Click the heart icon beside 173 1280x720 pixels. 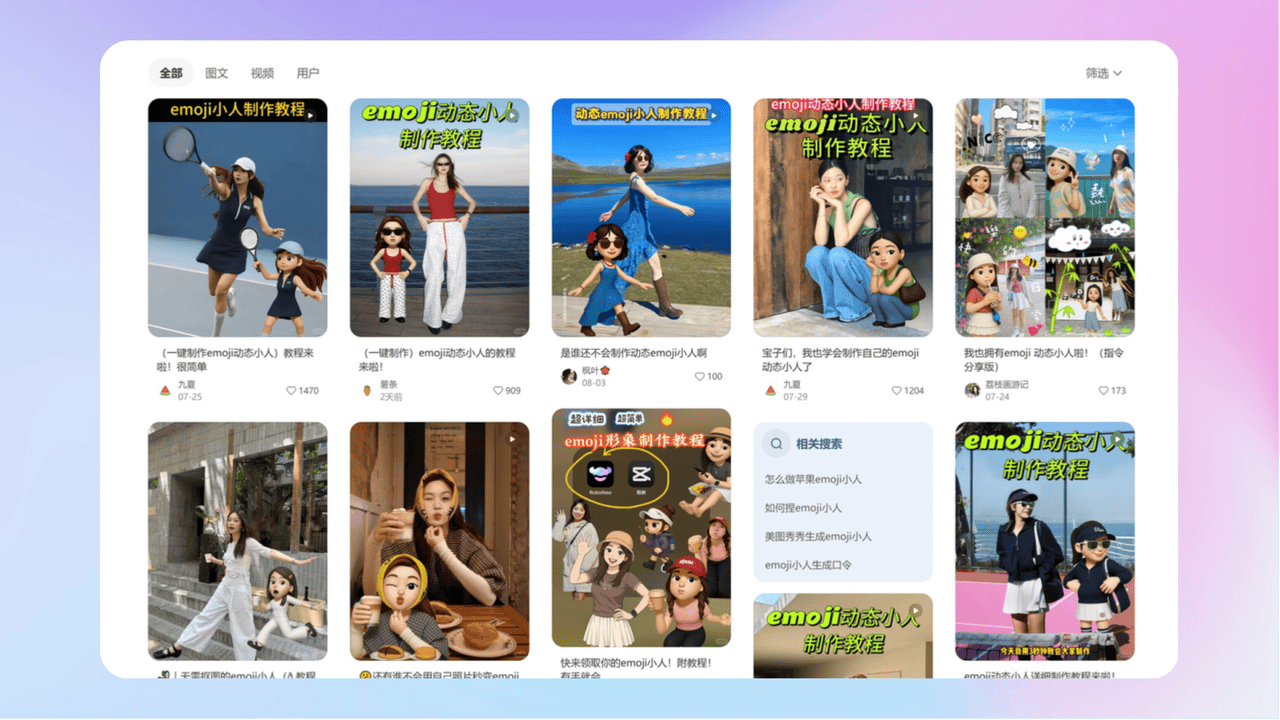pos(1104,391)
